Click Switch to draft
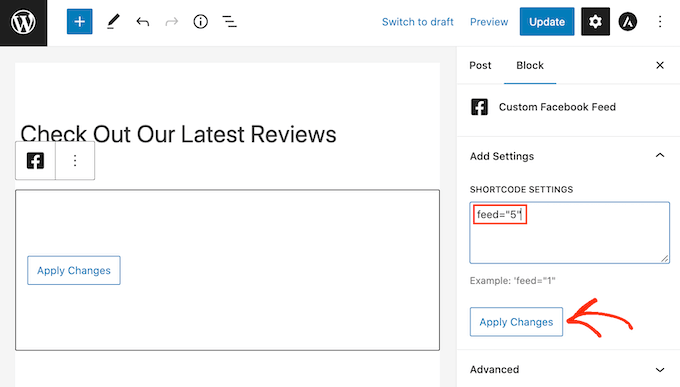Screen dimensions: 680x387 [418, 22]
